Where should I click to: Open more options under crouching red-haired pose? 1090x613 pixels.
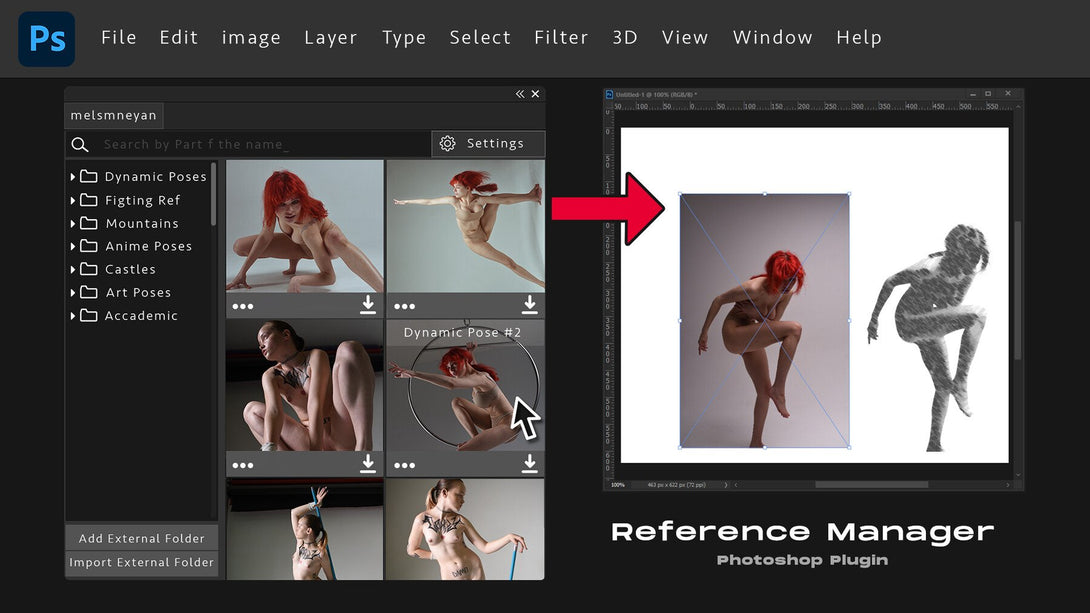click(x=243, y=306)
